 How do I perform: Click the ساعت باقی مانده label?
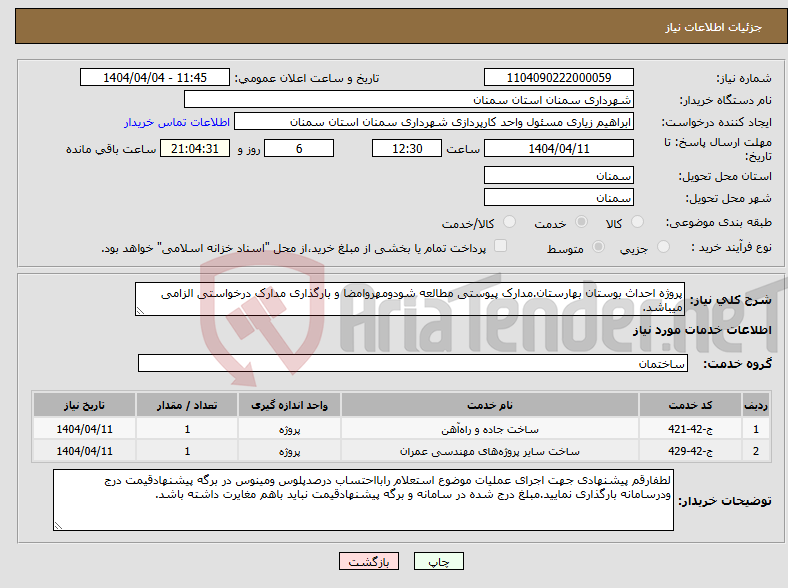coord(111,150)
